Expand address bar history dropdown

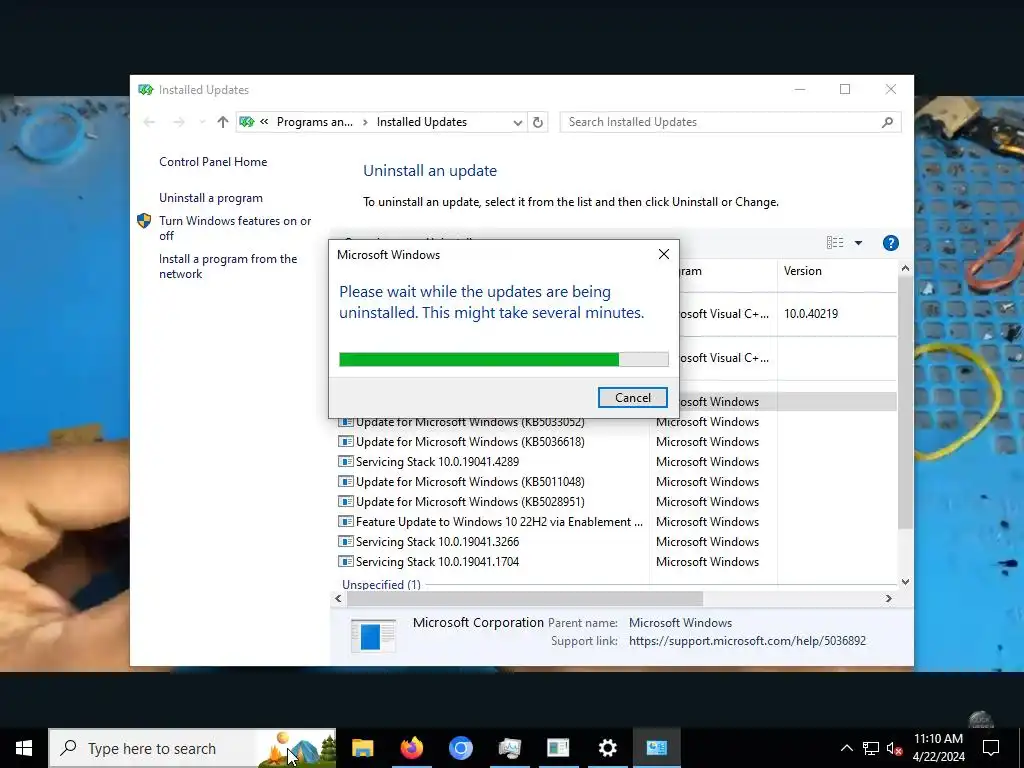(517, 122)
